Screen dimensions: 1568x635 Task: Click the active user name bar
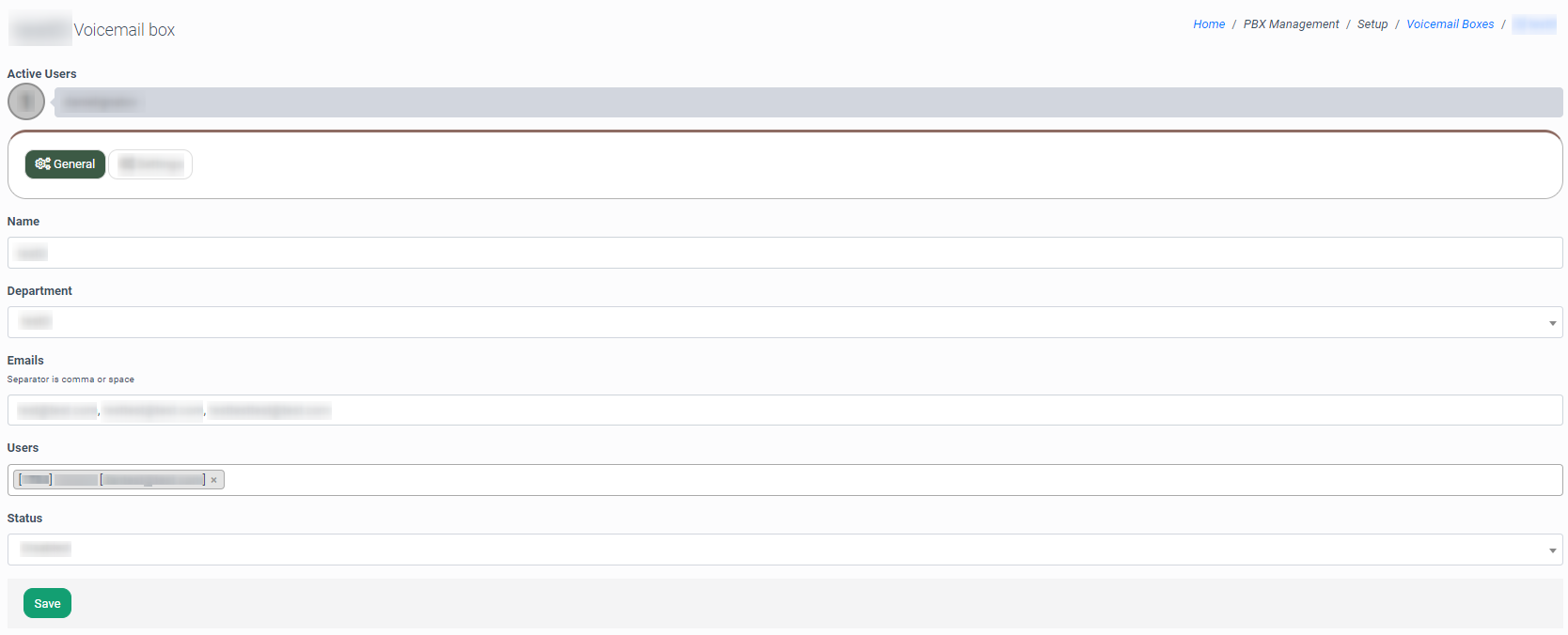pyautogui.click(x=808, y=102)
